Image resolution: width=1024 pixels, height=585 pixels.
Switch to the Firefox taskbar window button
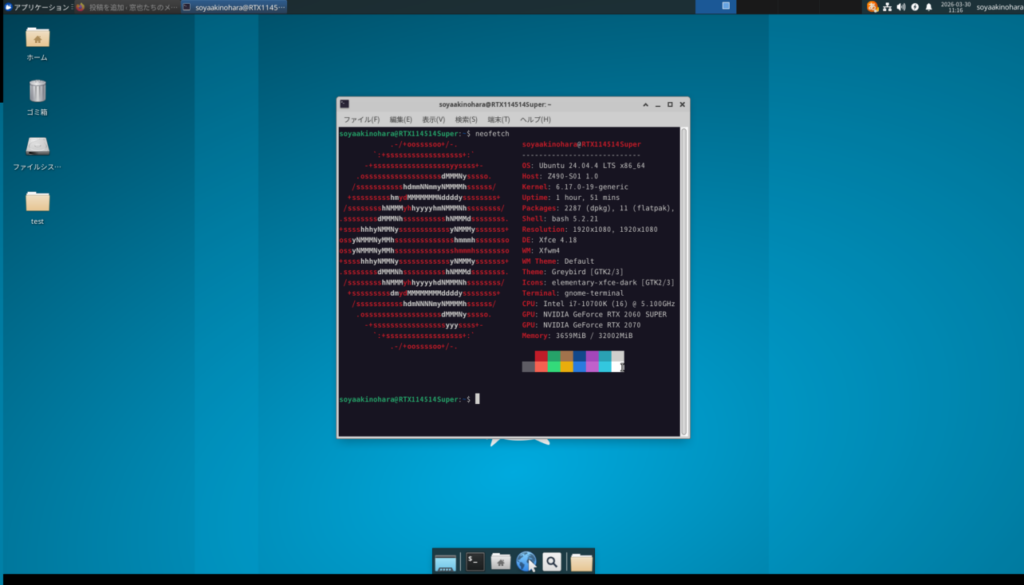(125, 7)
